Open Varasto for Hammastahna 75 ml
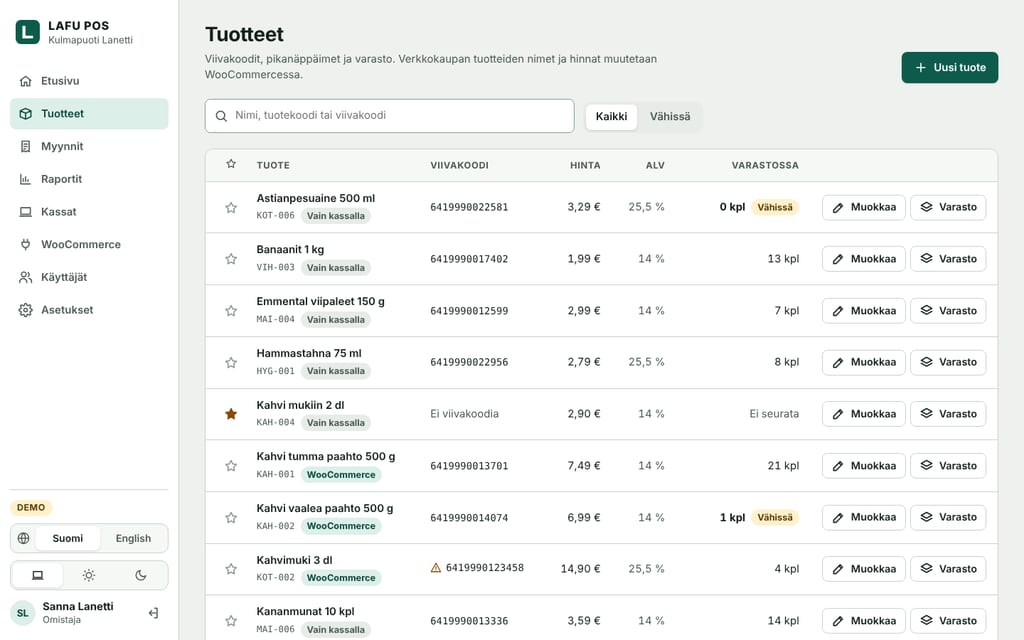The width and height of the screenshot is (1024, 640). [x=948, y=362]
